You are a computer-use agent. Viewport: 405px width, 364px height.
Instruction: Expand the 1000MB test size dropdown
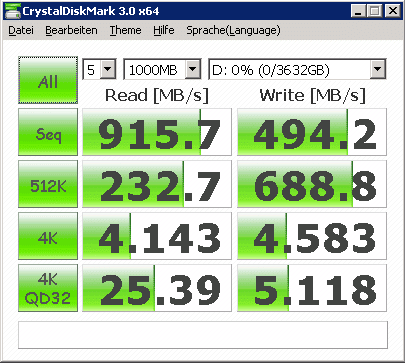(162, 69)
